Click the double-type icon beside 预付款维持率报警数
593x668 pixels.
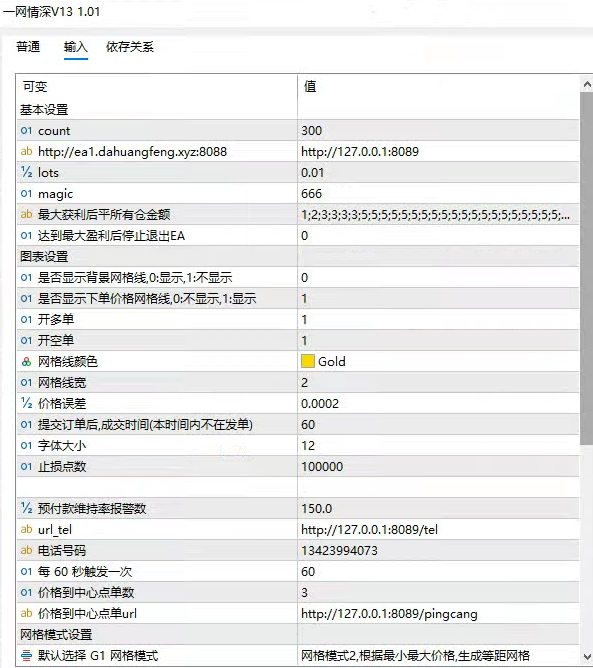point(26,508)
